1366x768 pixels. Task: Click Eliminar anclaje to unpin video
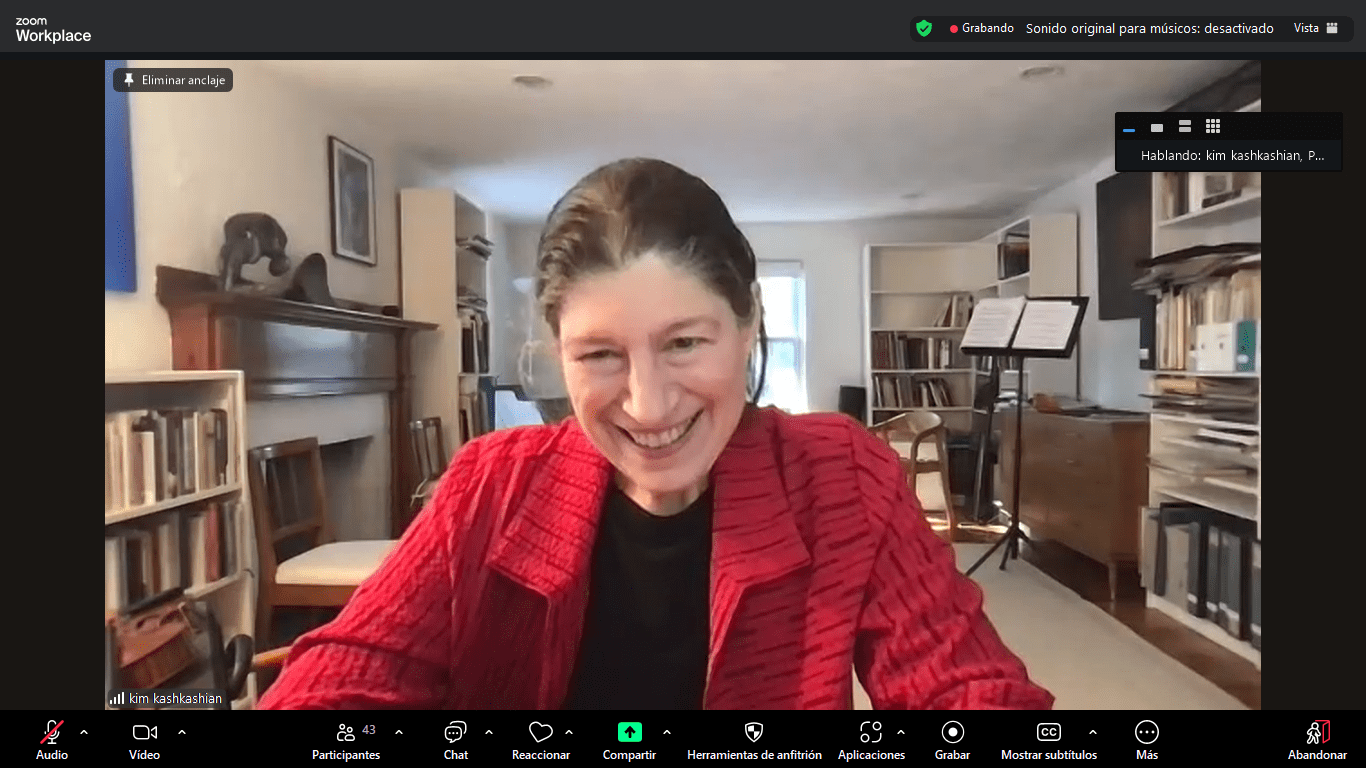pyautogui.click(x=174, y=80)
